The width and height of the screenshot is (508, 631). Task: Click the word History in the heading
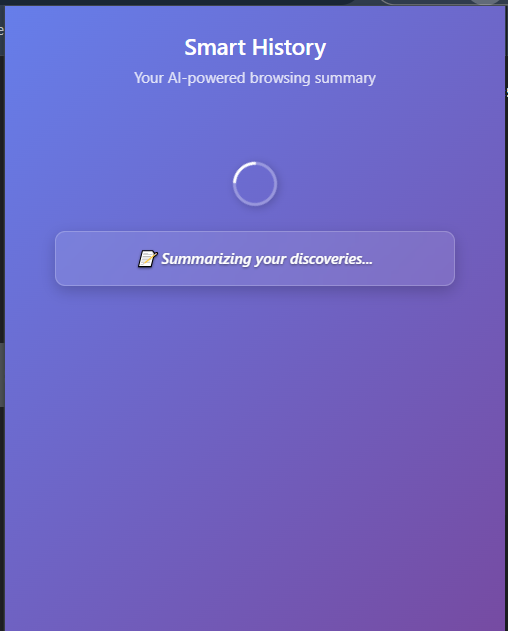[289, 48]
